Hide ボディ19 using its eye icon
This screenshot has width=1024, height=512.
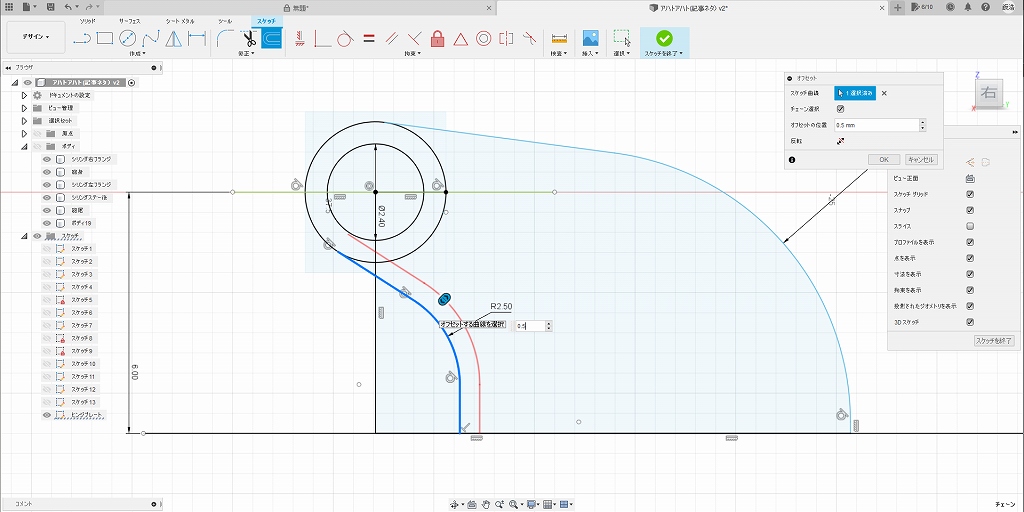47,223
